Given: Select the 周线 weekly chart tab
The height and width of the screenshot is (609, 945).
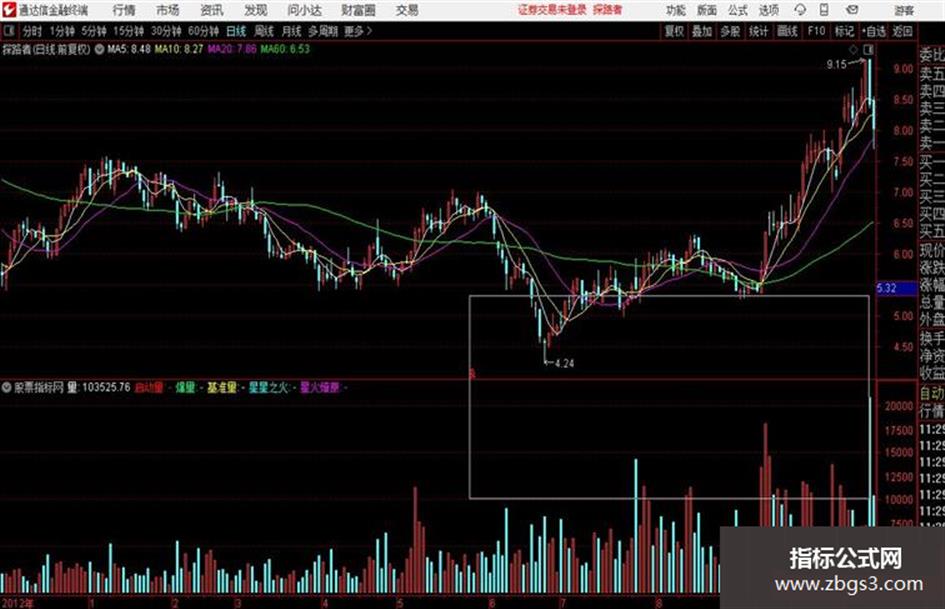Looking at the screenshot, I should 264,31.
